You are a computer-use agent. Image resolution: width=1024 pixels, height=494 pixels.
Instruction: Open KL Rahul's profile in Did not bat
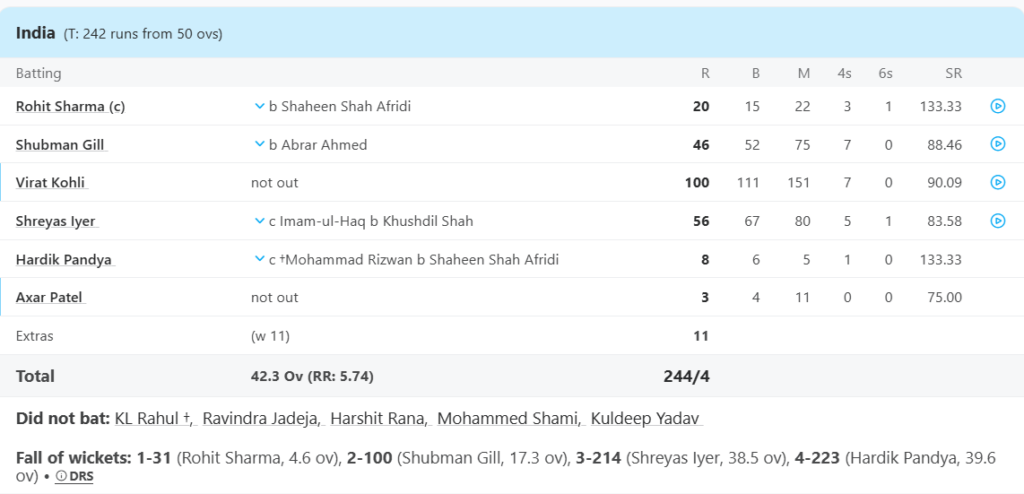150,418
